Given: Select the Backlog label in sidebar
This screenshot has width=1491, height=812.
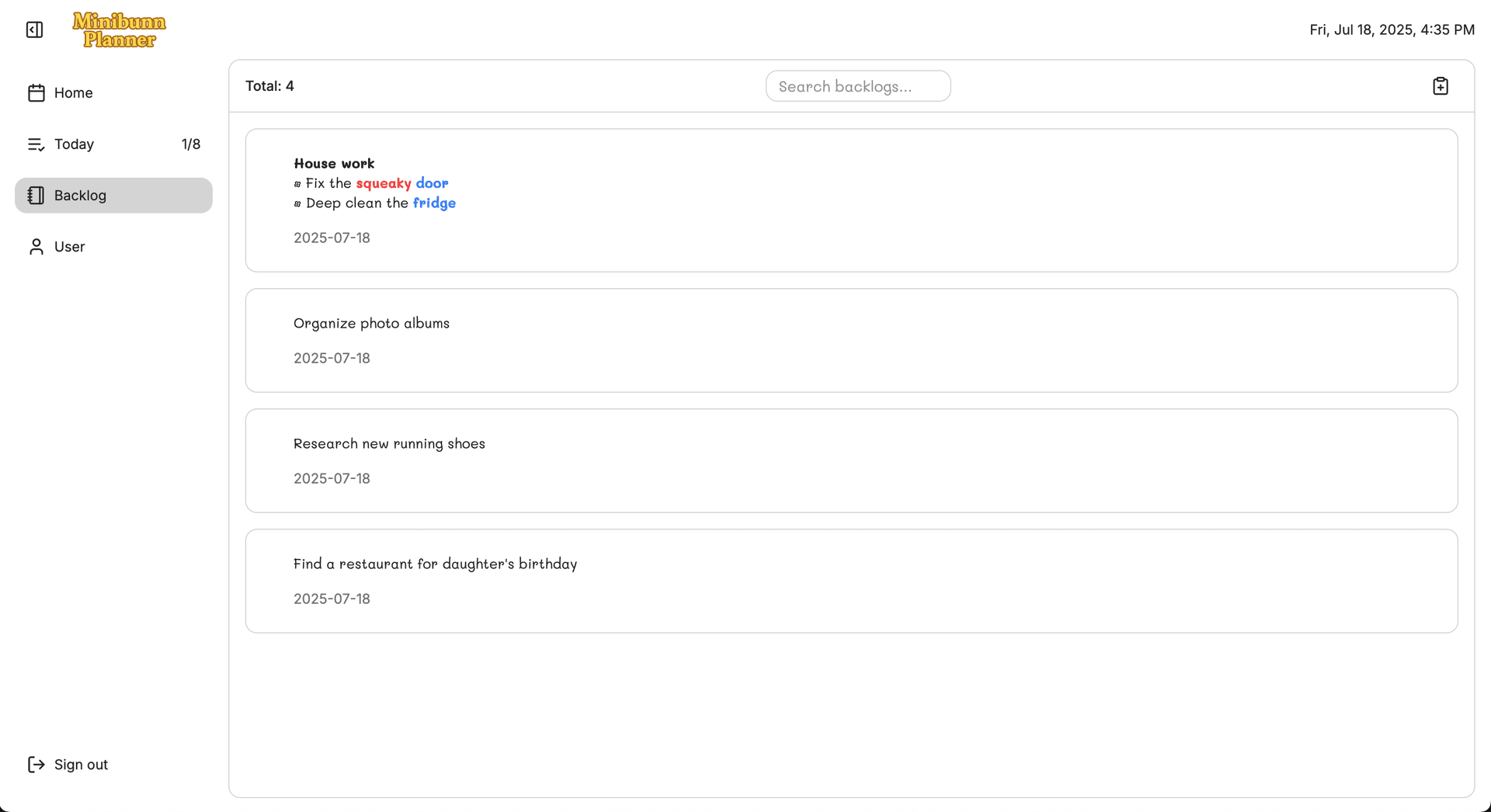Looking at the screenshot, I should (x=80, y=196).
